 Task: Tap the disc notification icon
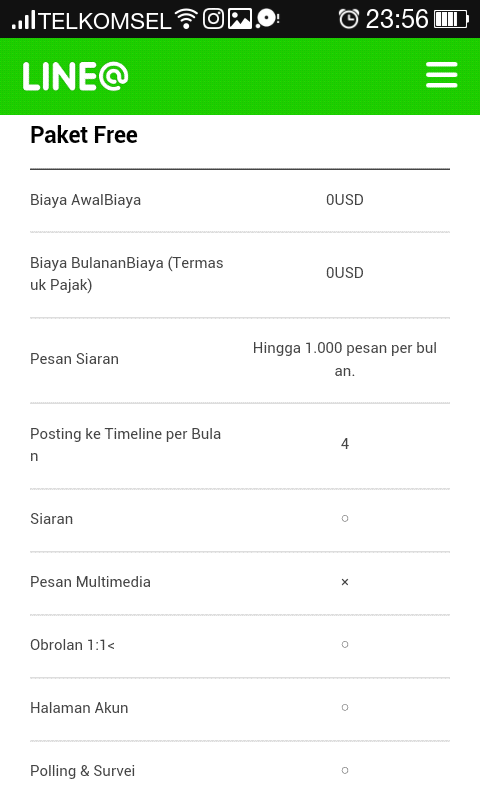[267, 19]
